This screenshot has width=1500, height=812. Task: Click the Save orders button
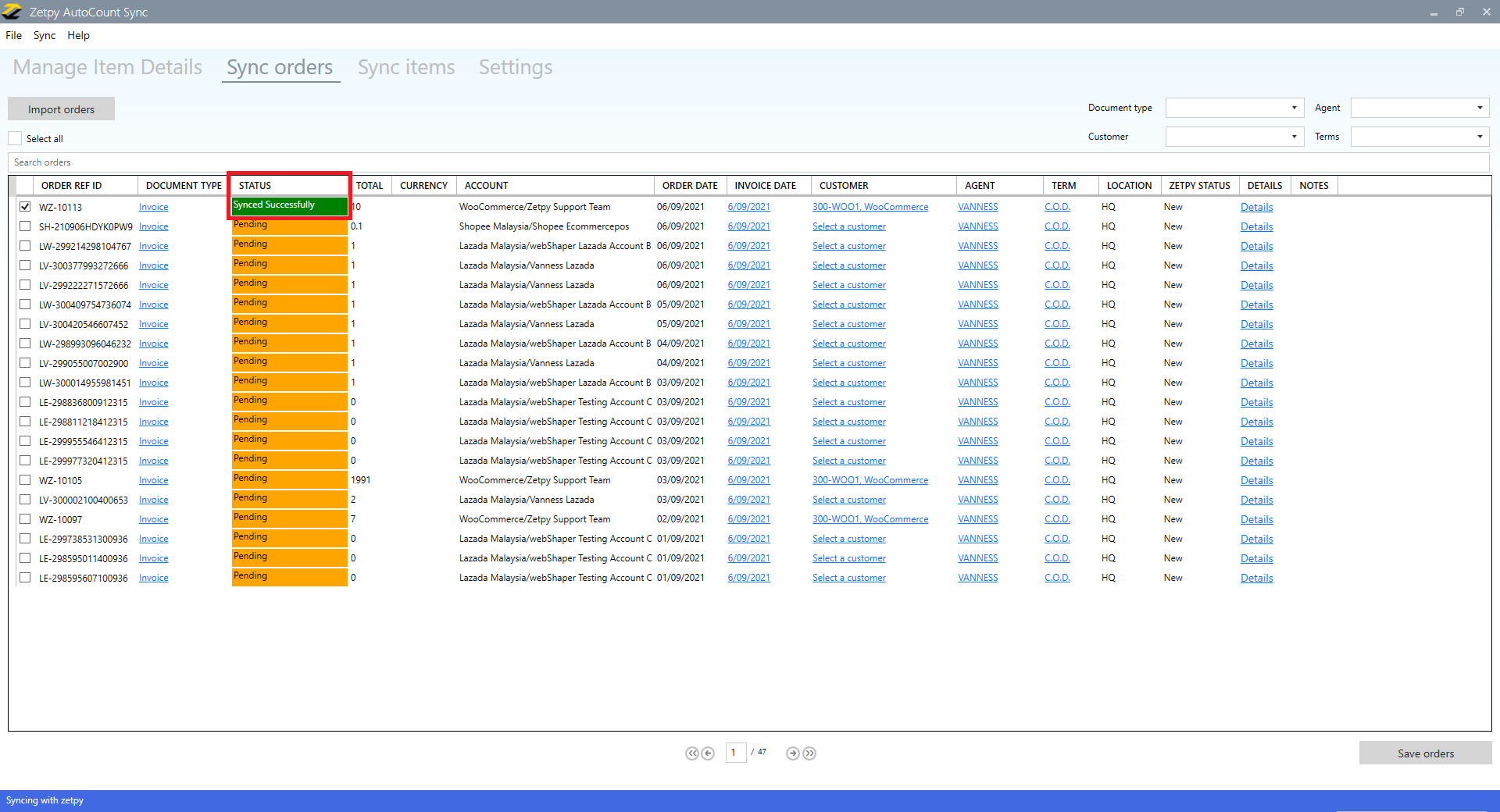point(1425,753)
